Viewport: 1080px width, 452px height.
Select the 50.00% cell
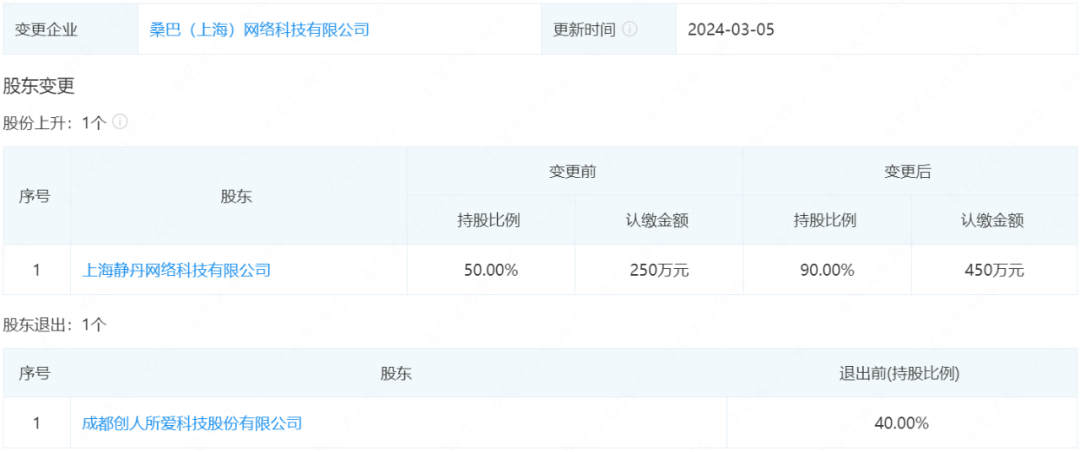click(490, 270)
